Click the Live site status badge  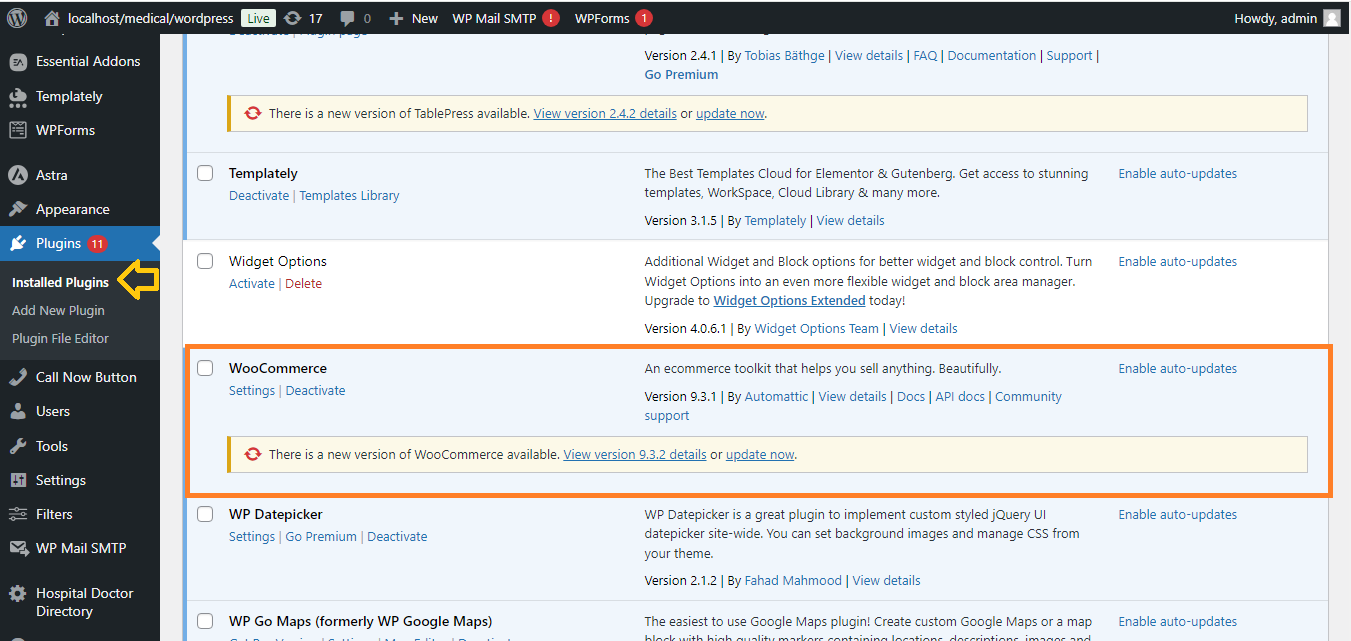pos(258,18)
